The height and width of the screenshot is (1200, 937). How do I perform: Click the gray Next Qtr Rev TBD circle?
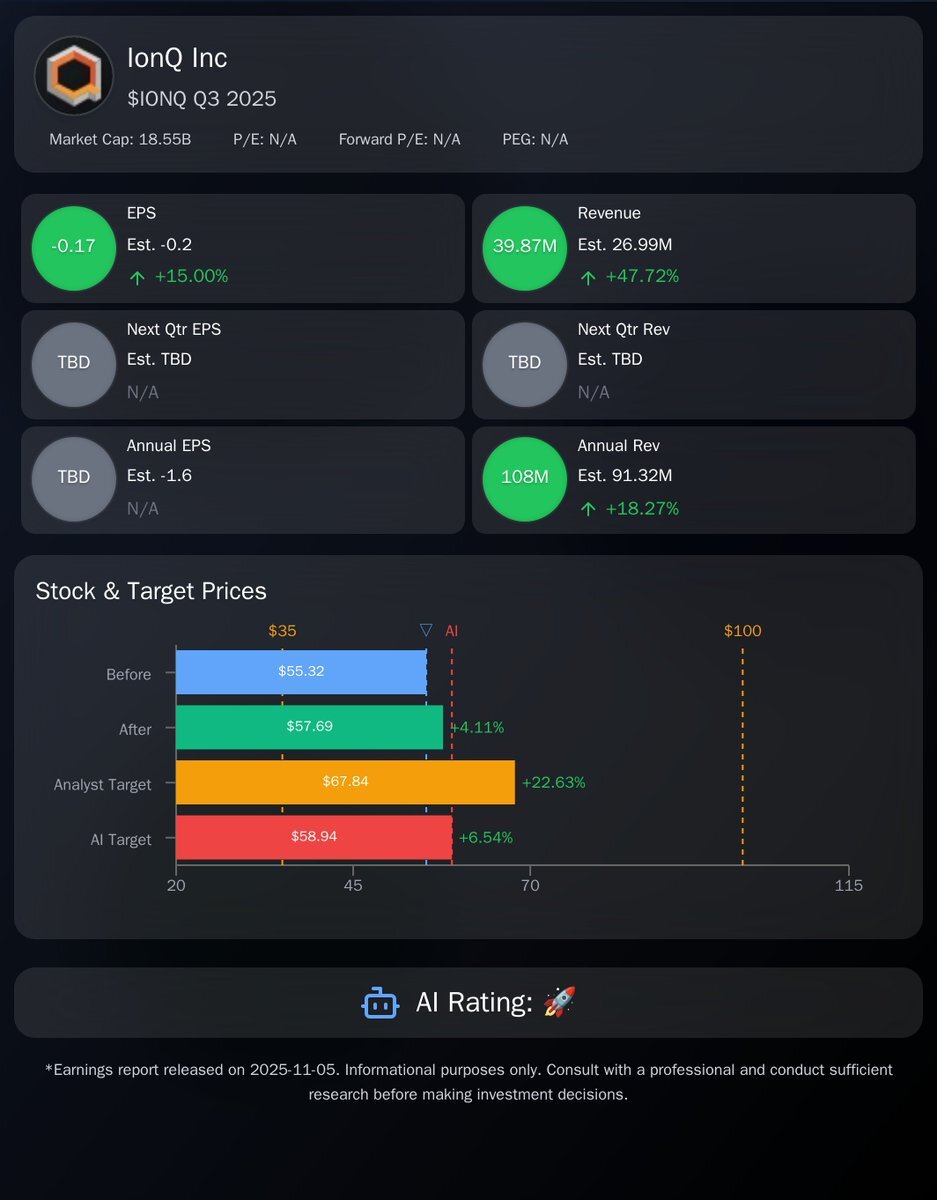click(x=525, y=363)
